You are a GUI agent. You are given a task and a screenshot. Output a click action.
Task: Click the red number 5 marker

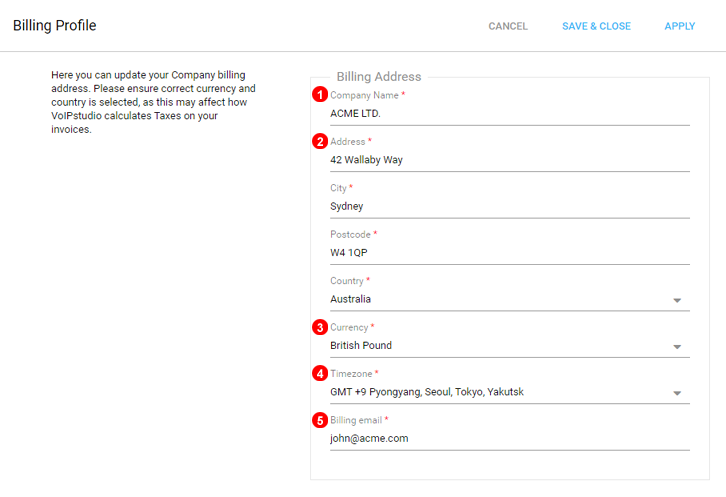click(x=320, y=420)
